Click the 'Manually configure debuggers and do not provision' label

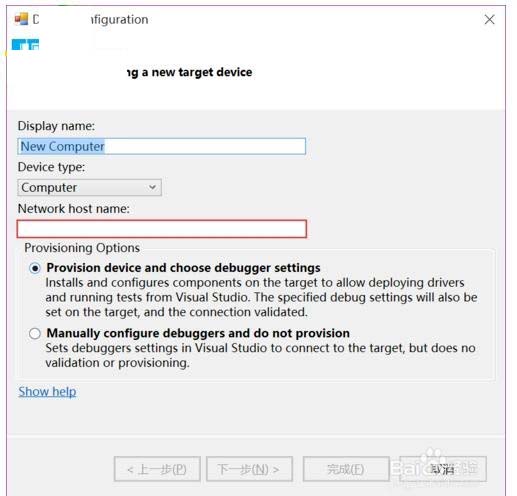(x=198, y=333)
